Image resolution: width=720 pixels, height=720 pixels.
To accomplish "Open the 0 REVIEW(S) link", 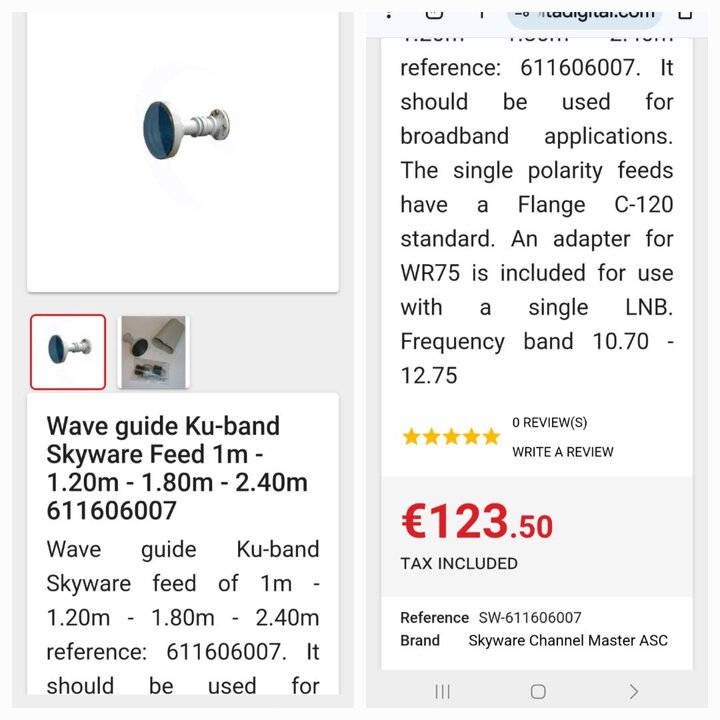I will [x=549, y=422].
